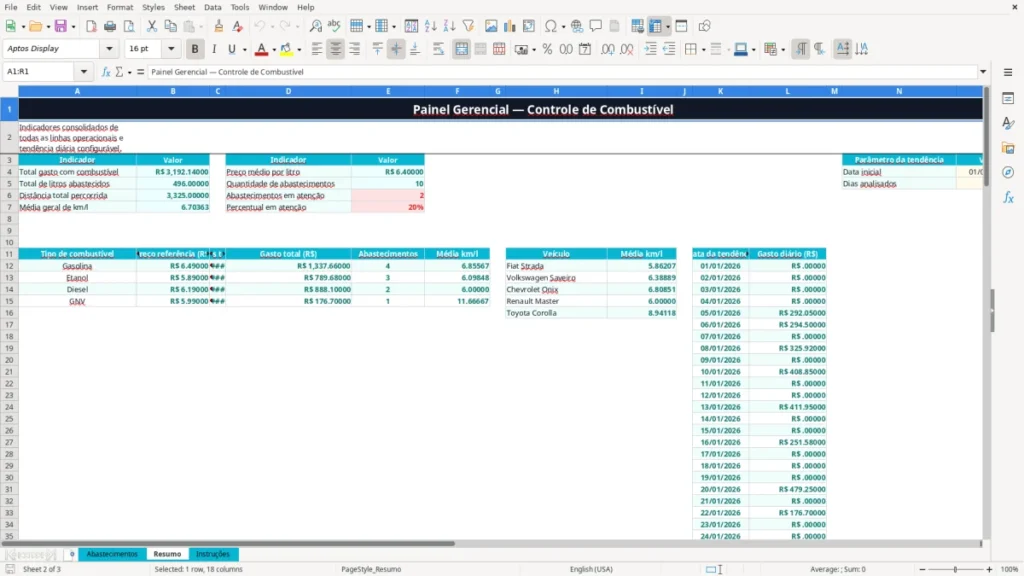The width and height of the screenshot is (1024, 576).
Task: Insert a chart
Action: (x=509, y=26)
